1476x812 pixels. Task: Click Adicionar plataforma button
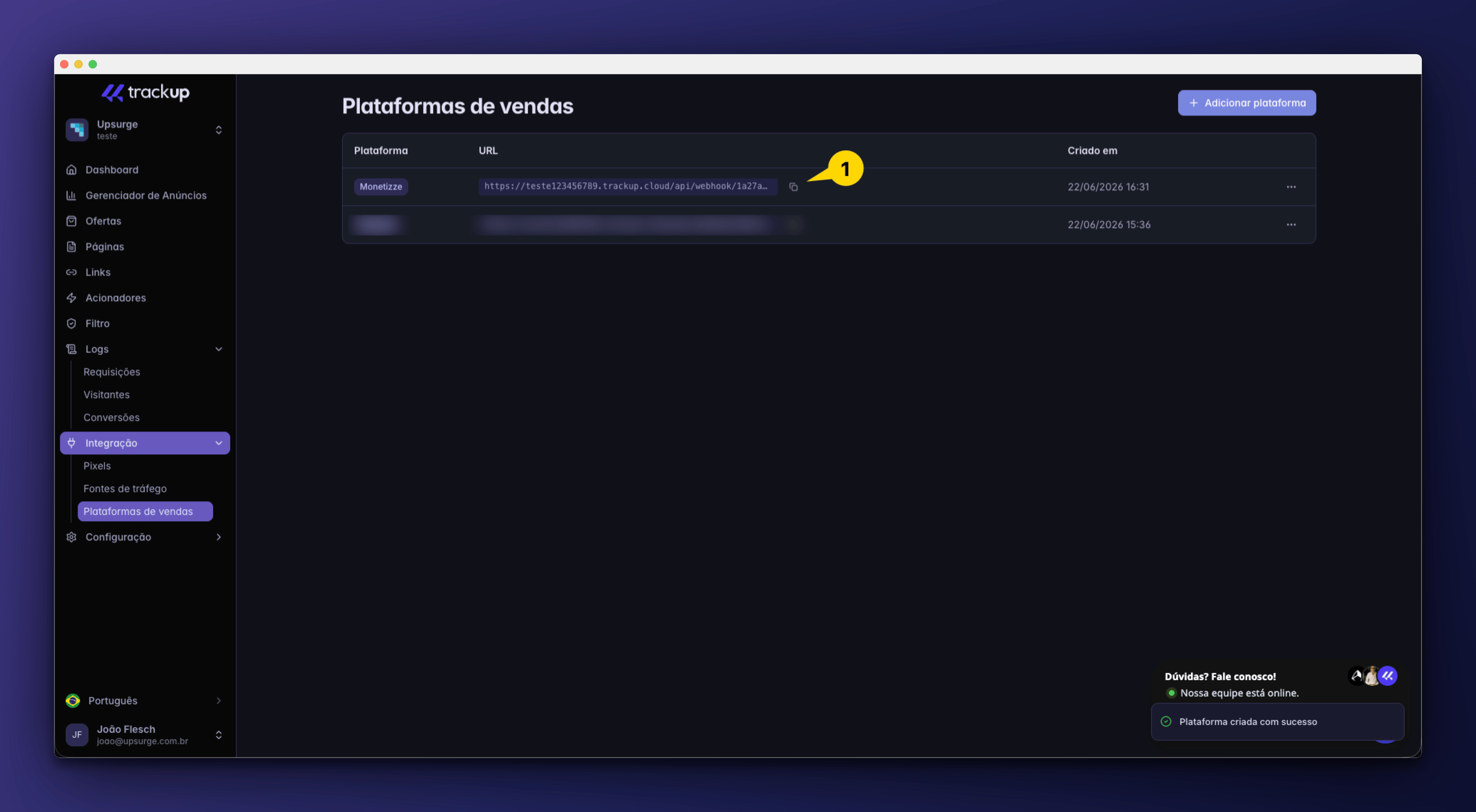coord(1247,103)
